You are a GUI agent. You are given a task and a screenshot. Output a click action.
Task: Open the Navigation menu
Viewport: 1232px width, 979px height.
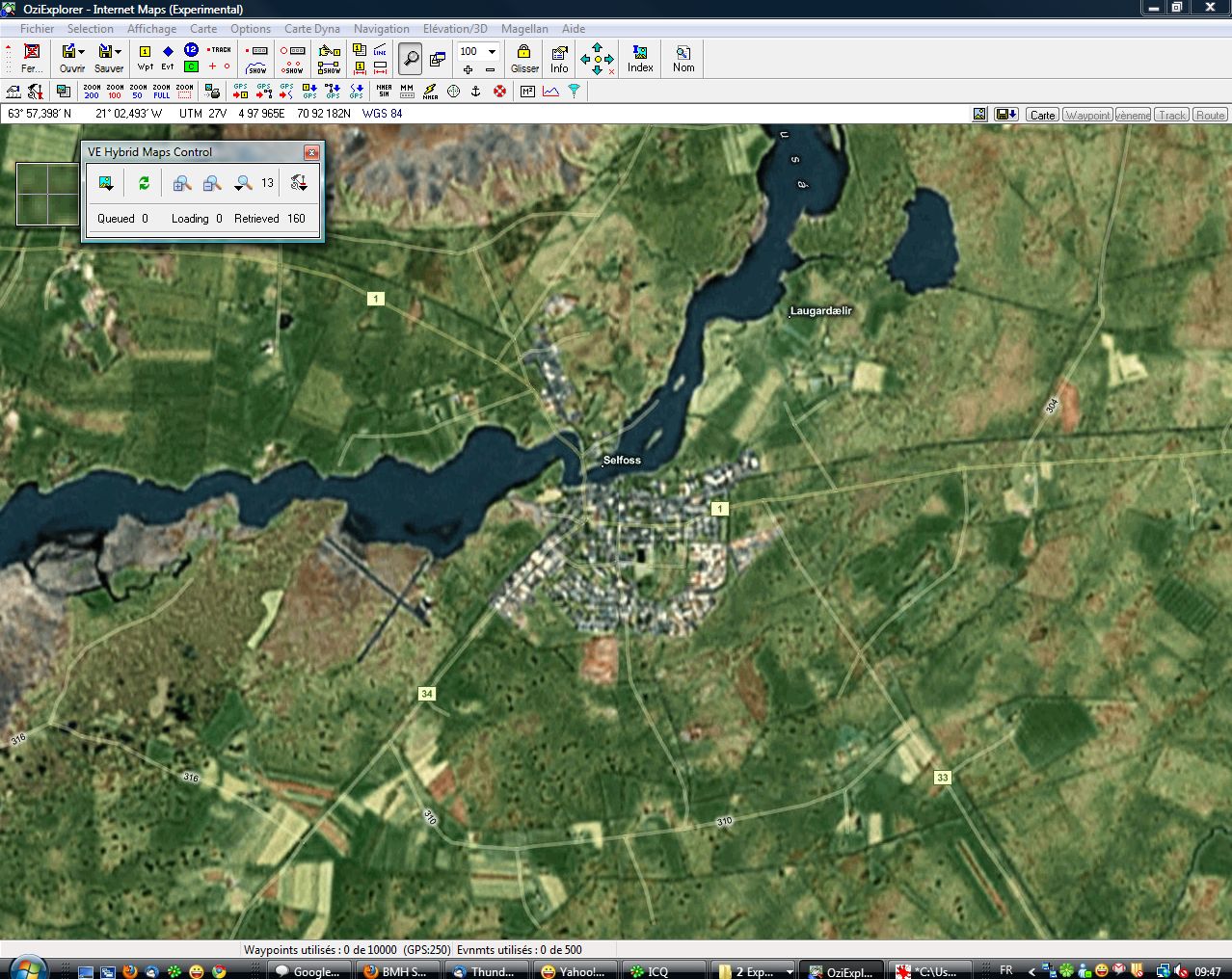[381, 29]
